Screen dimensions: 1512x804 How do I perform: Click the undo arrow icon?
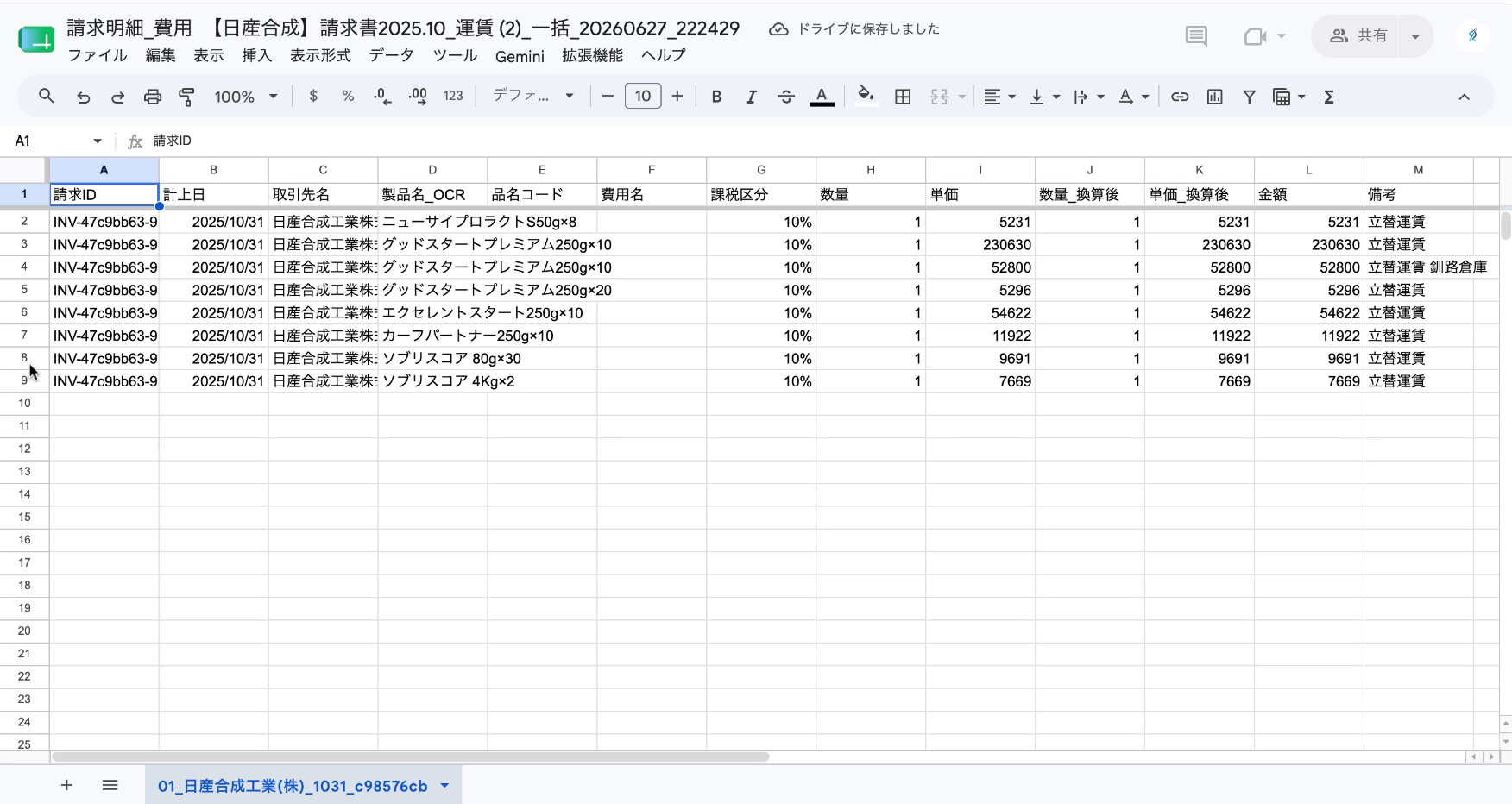coord(84,97)
